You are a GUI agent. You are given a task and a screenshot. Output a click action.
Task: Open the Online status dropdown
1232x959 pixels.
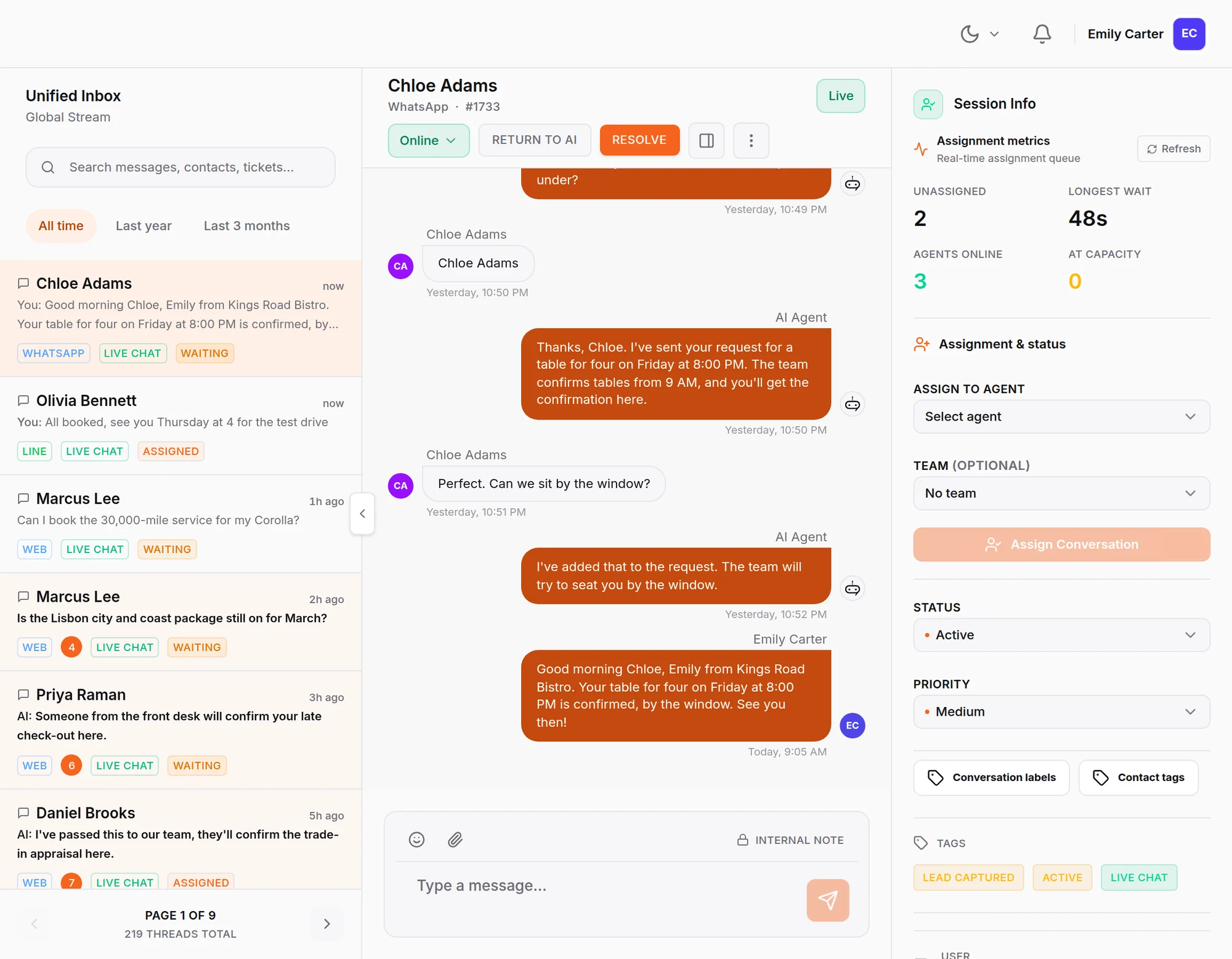point(429,140)
